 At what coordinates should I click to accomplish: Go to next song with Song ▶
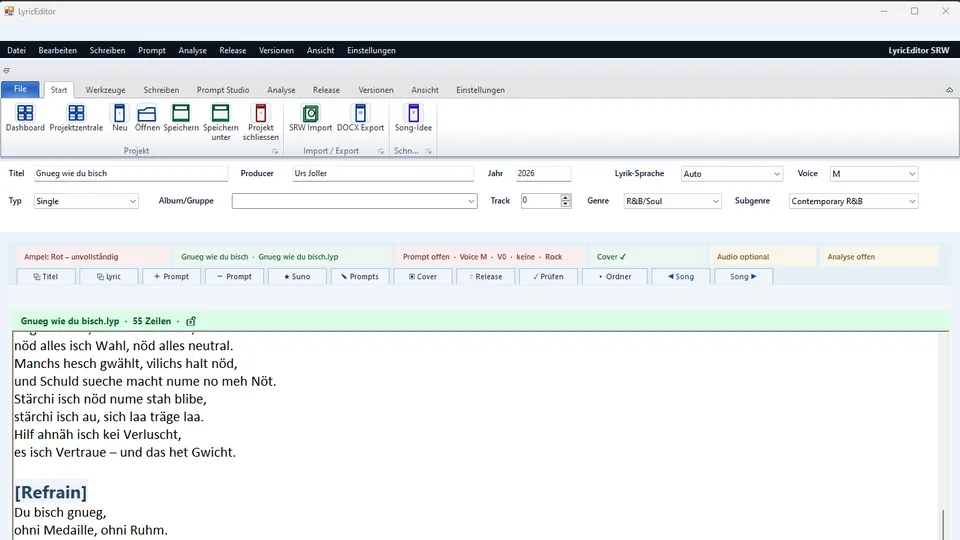point(743,277)
